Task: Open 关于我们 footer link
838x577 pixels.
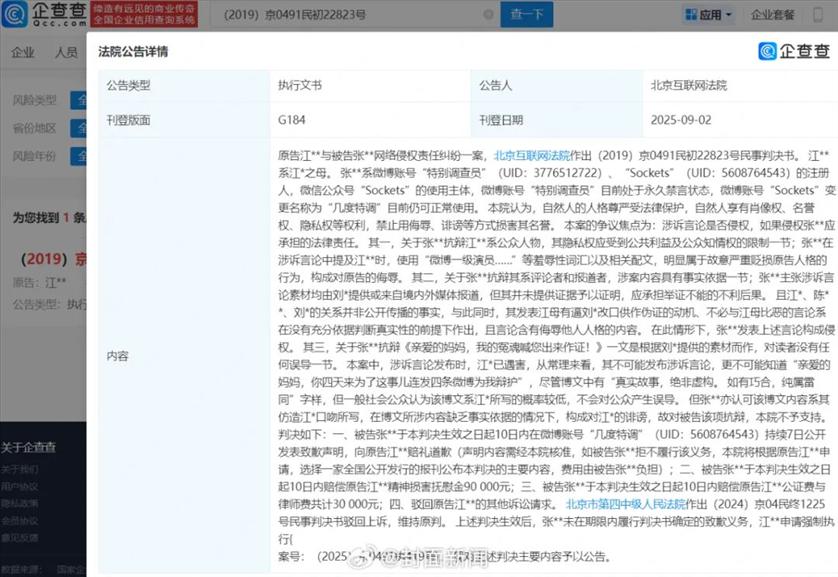Action: point(19,469)
